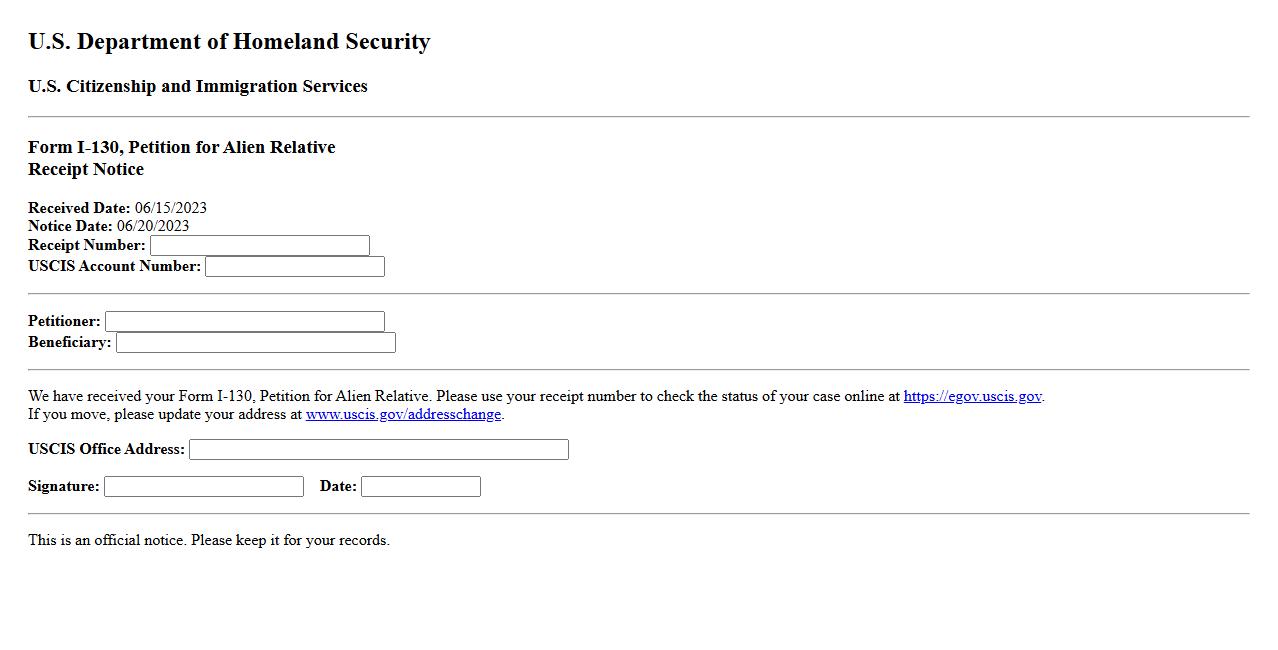This screenshot has height=650, width=1278.
Task: Click the U.S. Department of Homeland Security heading
Action: point(229,42)
